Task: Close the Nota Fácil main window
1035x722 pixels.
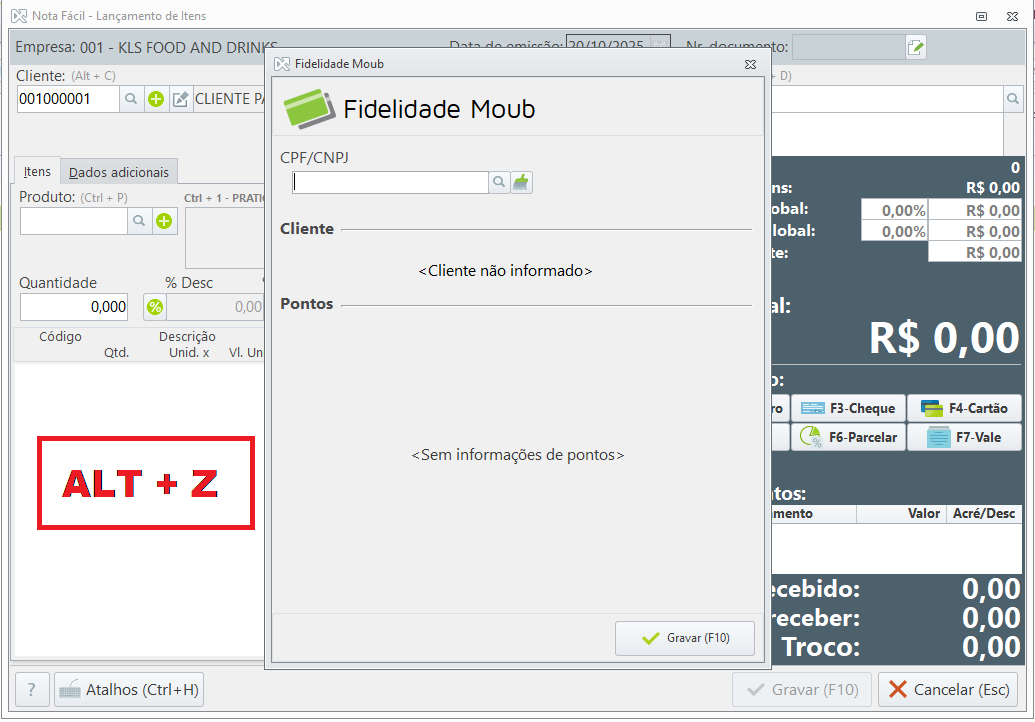Action: pos(1013,16)
